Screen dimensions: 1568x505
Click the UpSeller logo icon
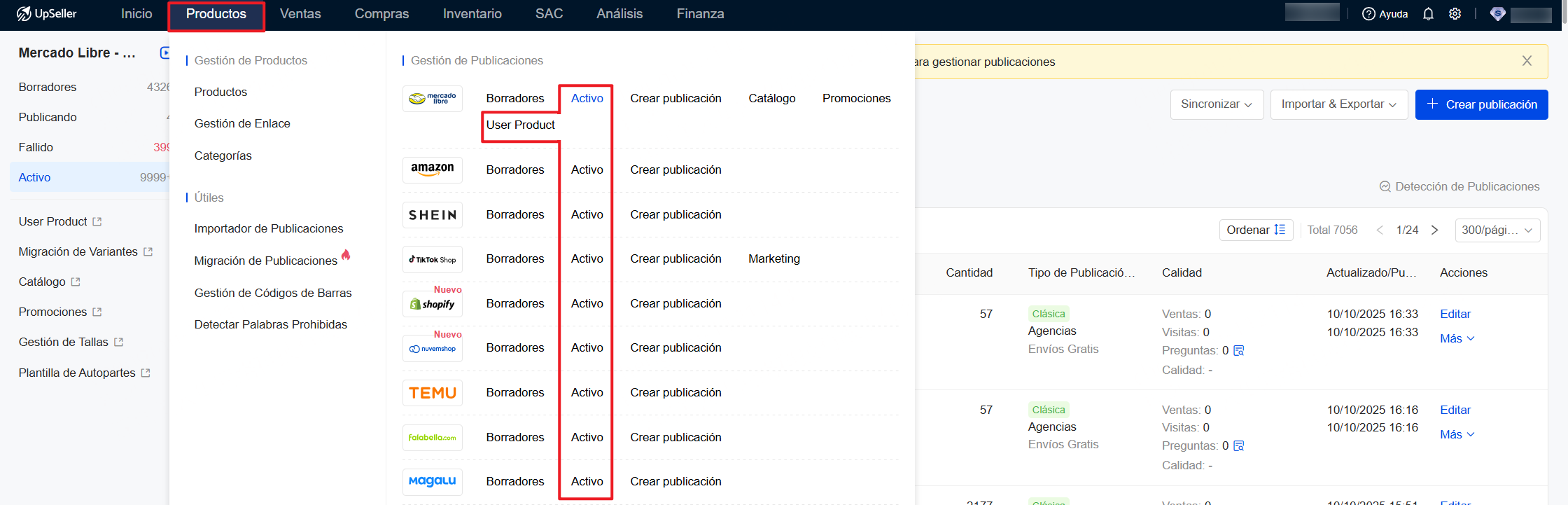tap(24, 14)
